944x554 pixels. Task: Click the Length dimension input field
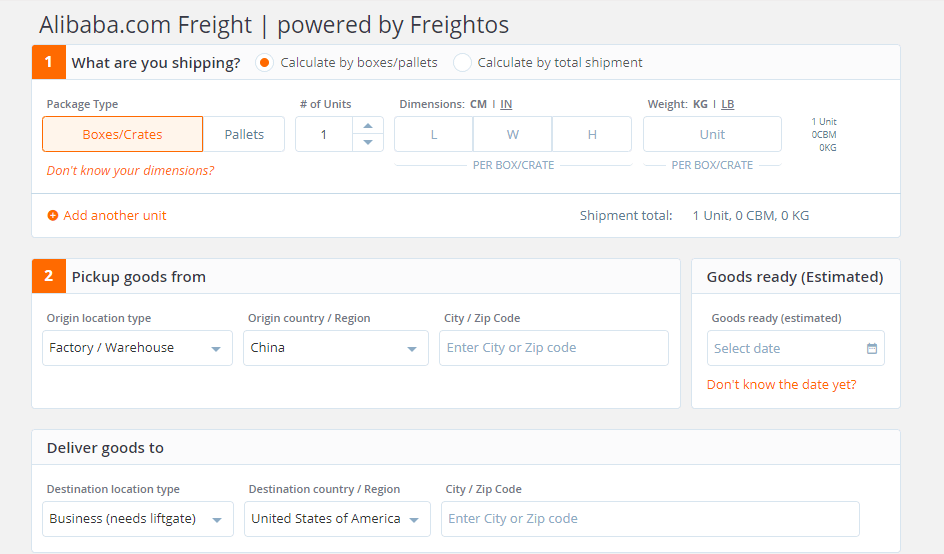[434, 134]
